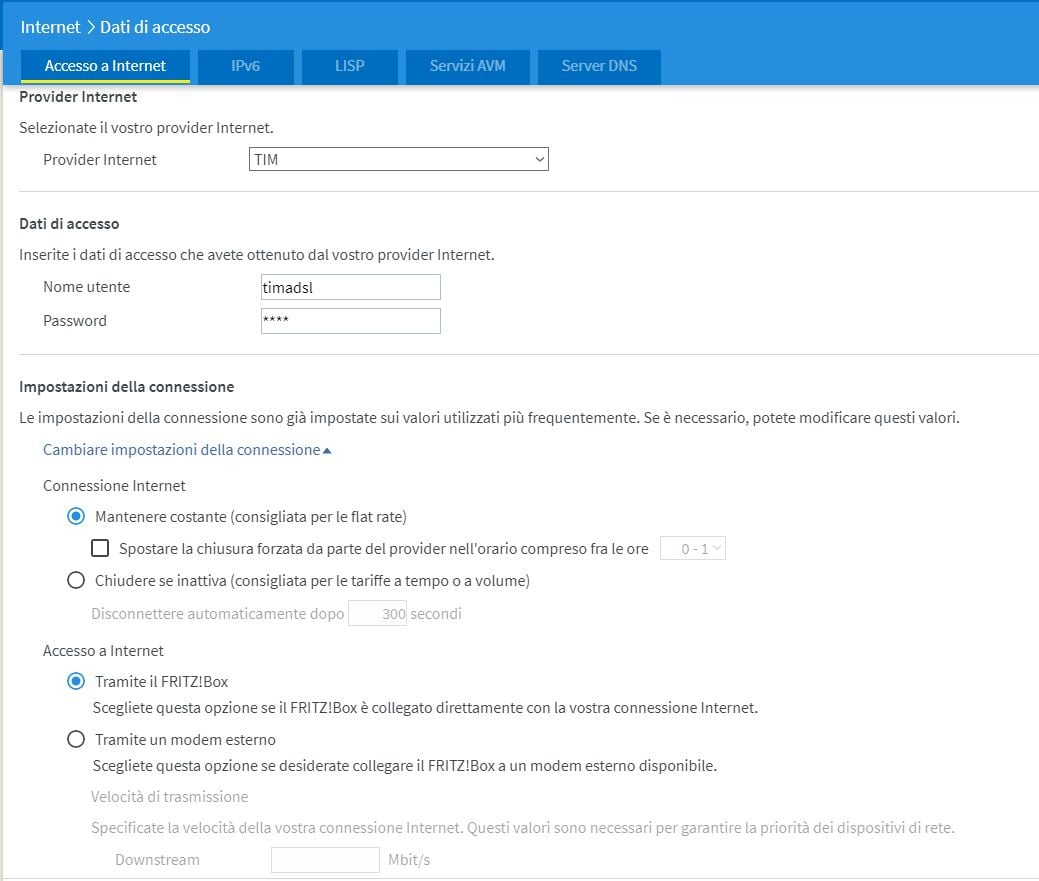The width and height of the screenshot is (1039, 881).
Task: Select the Mantenere costante radio button
Action: coord(75,517)
